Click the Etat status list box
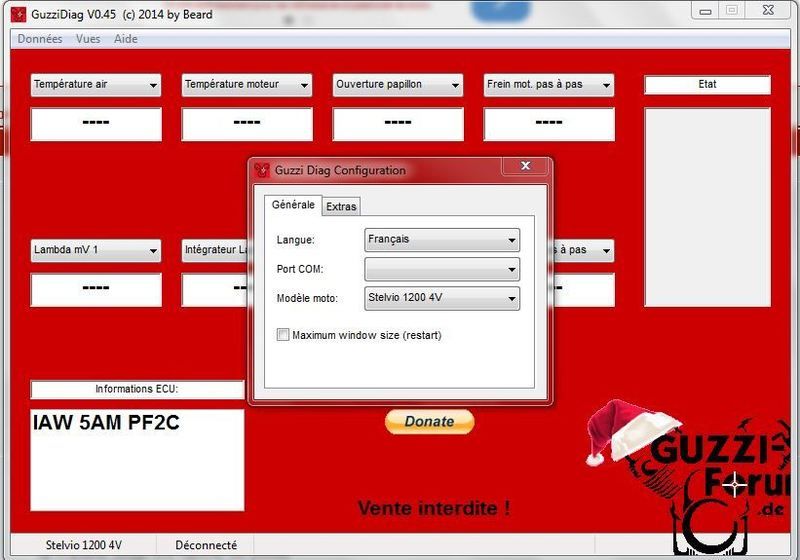The height and width of the screenshot is (560, 800). (708, 207)
